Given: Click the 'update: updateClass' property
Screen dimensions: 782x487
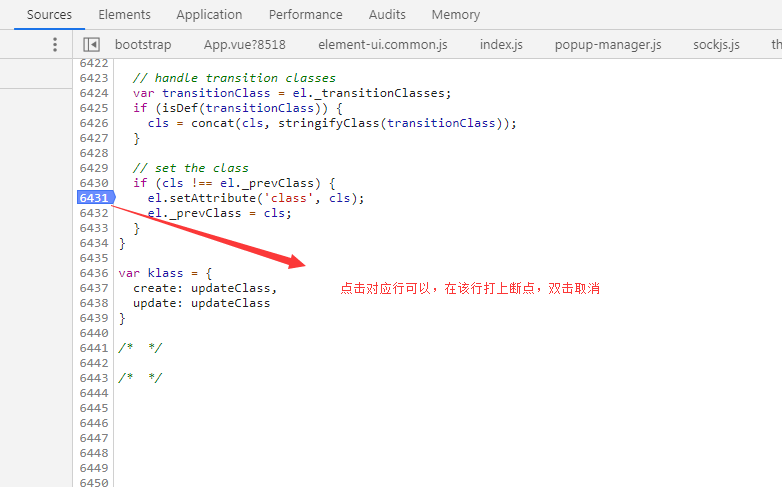Looking at the screenshot, I should click(201, 303).
